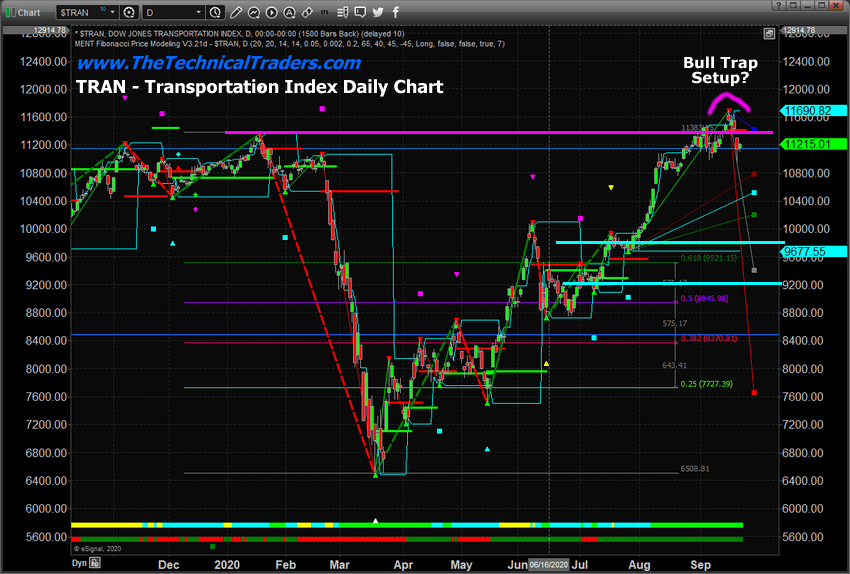
Task: Select the magenta bull trap arc drawing
Action: [x=729, y=103]
